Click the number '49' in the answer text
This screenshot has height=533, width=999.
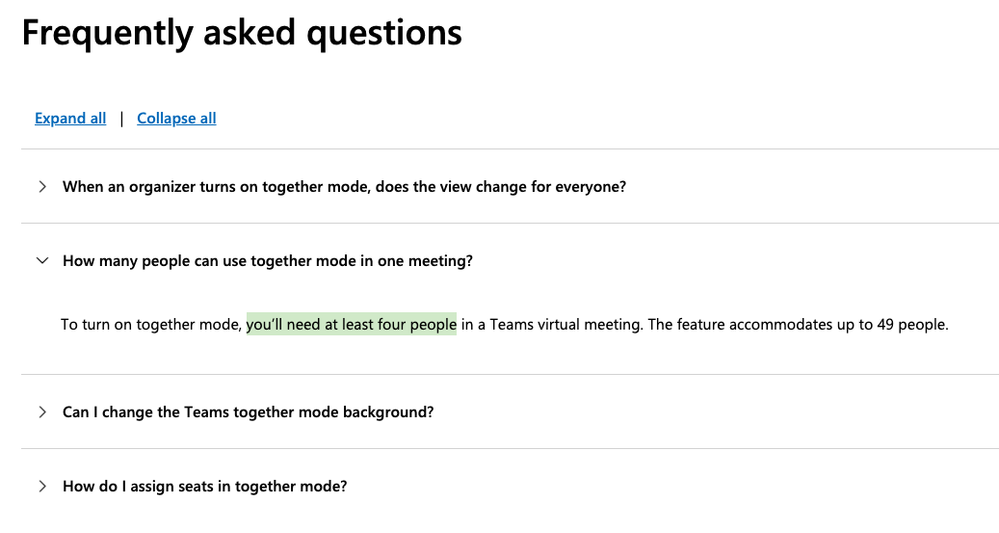885,325
